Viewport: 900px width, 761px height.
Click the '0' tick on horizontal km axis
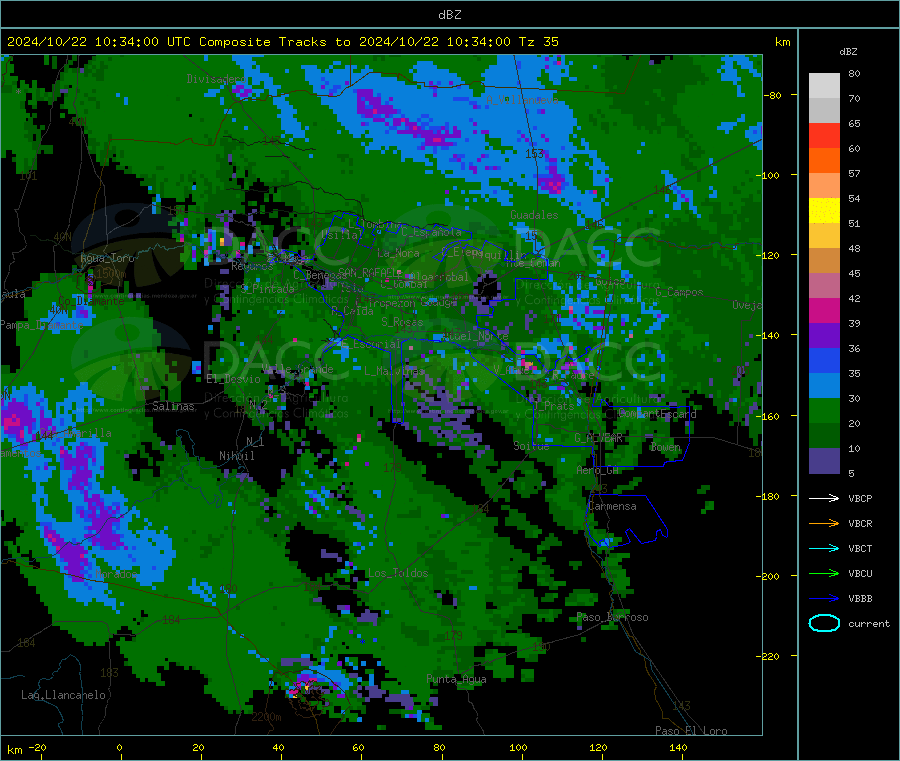pos(119,747)
